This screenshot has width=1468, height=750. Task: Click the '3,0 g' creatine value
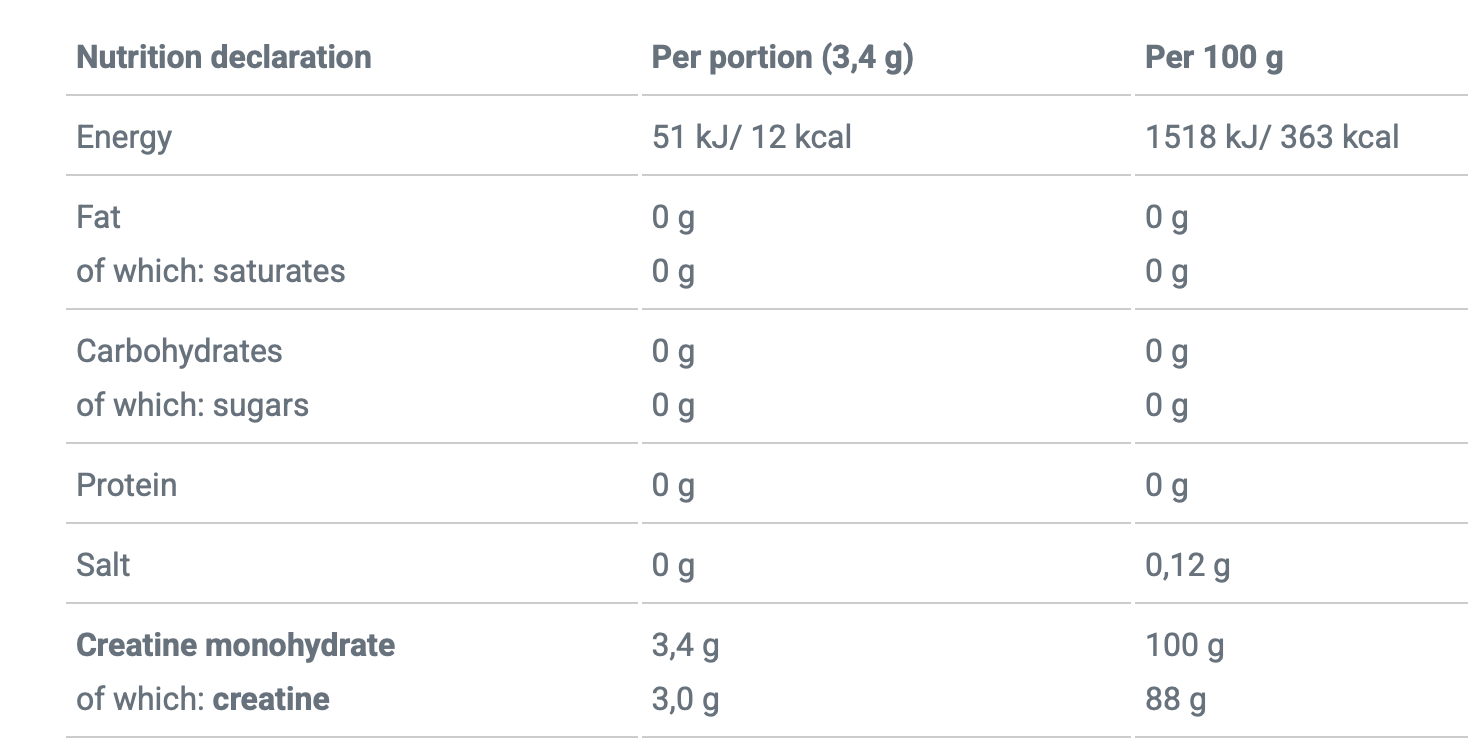(x=685, y=699)
